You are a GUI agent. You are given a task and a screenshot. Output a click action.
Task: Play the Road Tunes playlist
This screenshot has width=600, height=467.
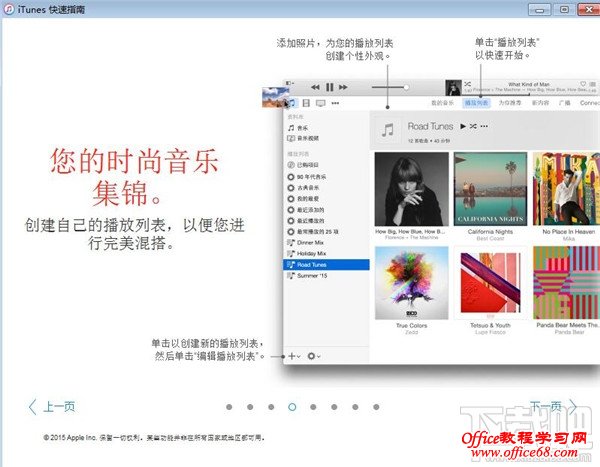(x=463, y=126)
